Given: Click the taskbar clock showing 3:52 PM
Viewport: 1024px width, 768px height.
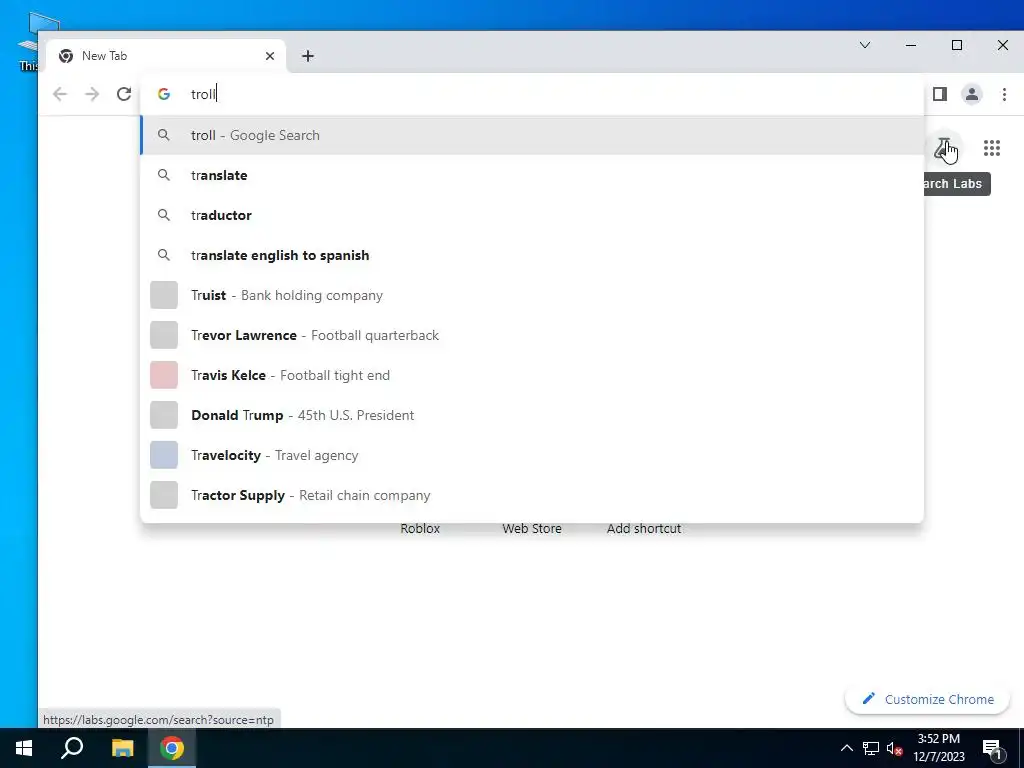Looking at the screenshot, I should tap(938, 748).
